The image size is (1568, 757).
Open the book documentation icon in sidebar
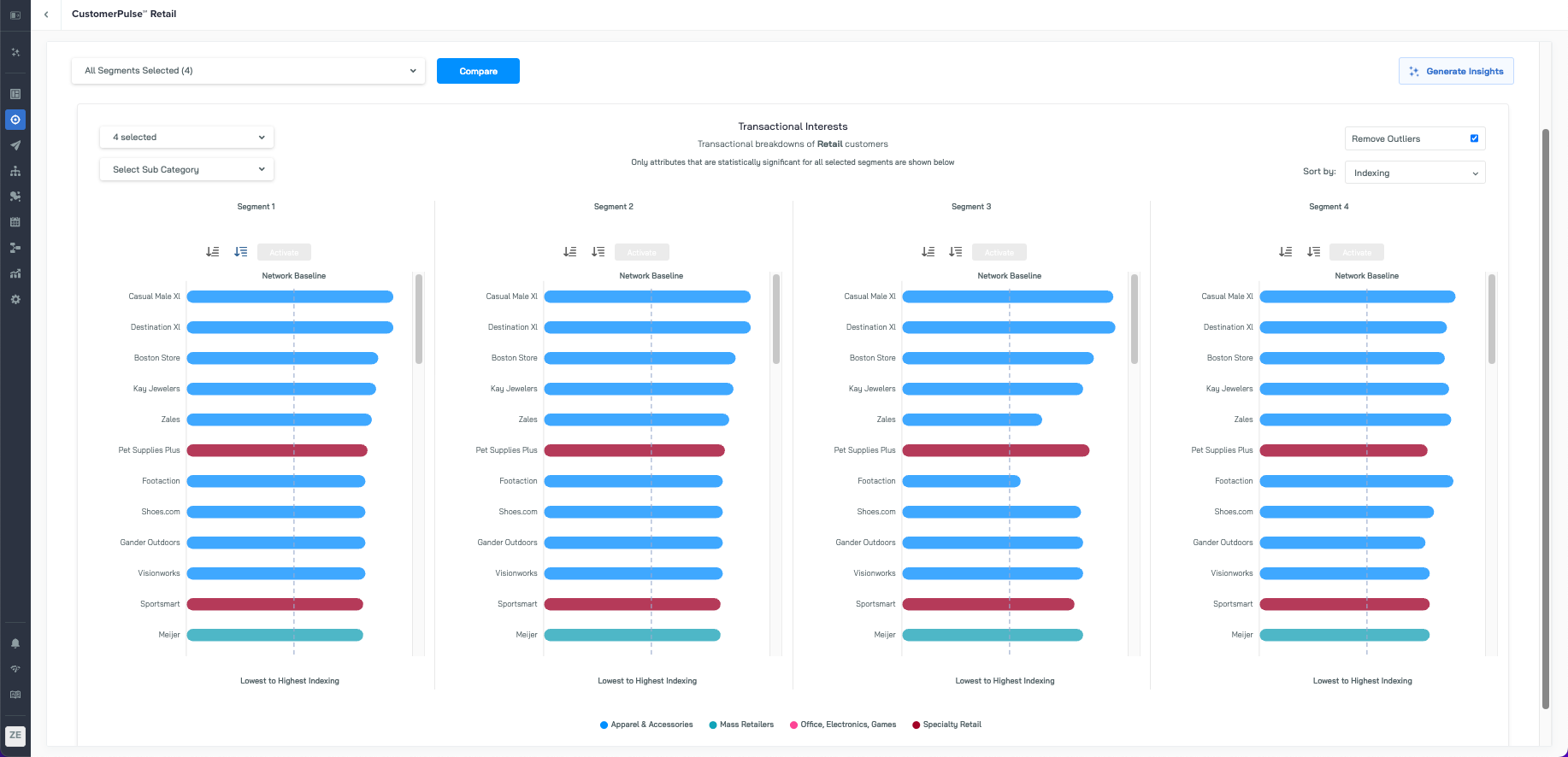(15, 695)
